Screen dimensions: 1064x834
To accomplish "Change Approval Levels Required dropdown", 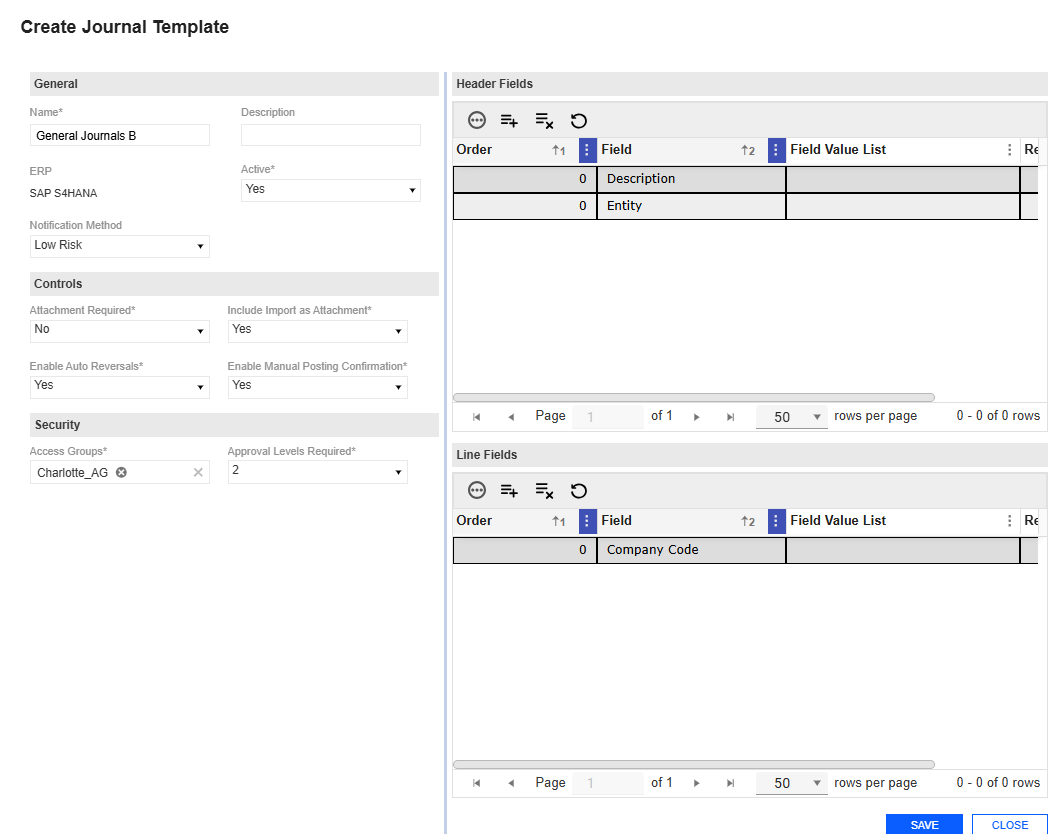I will (317, 471).
